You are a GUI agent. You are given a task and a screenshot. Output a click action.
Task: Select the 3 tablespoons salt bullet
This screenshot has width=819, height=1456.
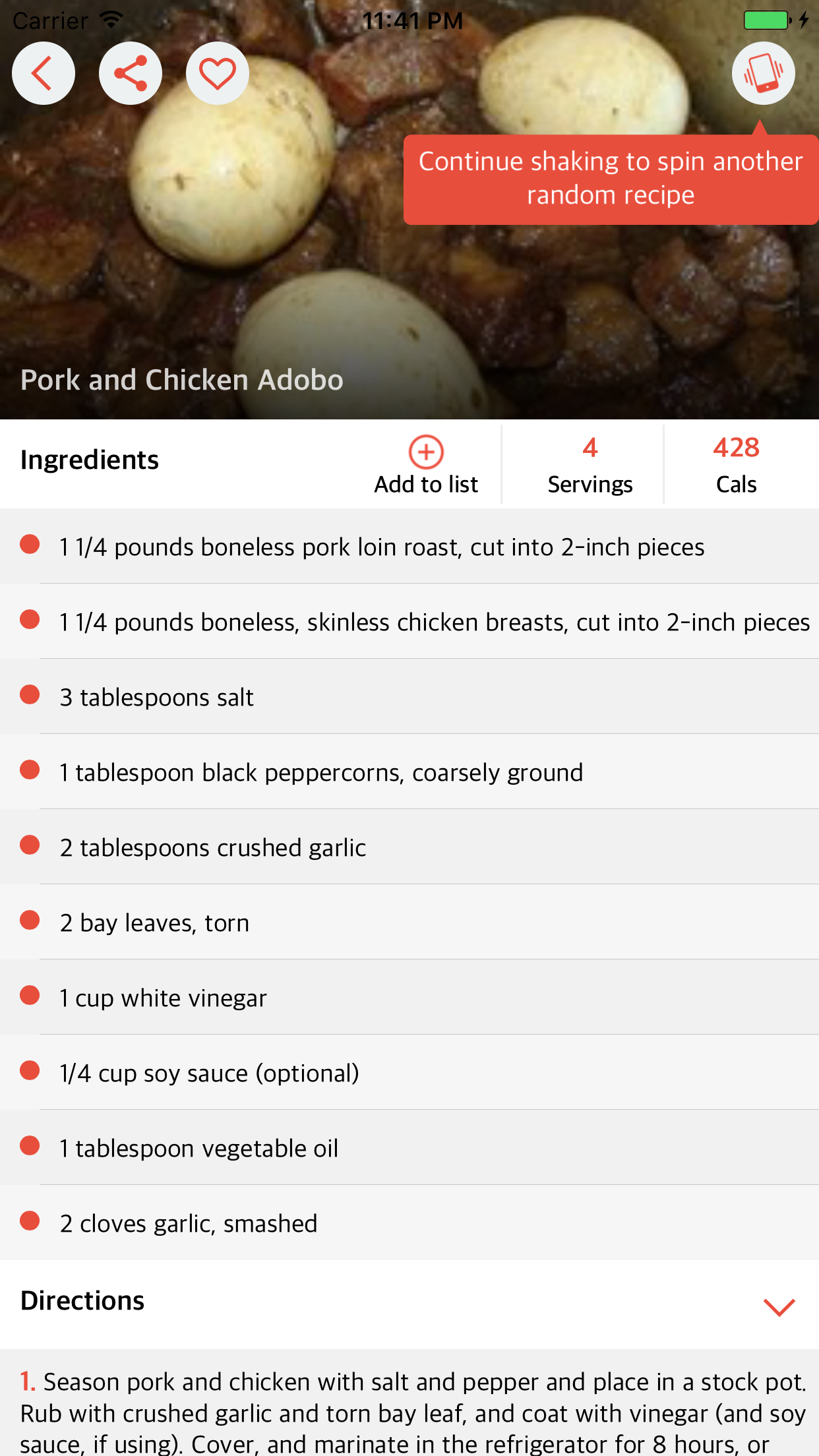coord(30,695)
